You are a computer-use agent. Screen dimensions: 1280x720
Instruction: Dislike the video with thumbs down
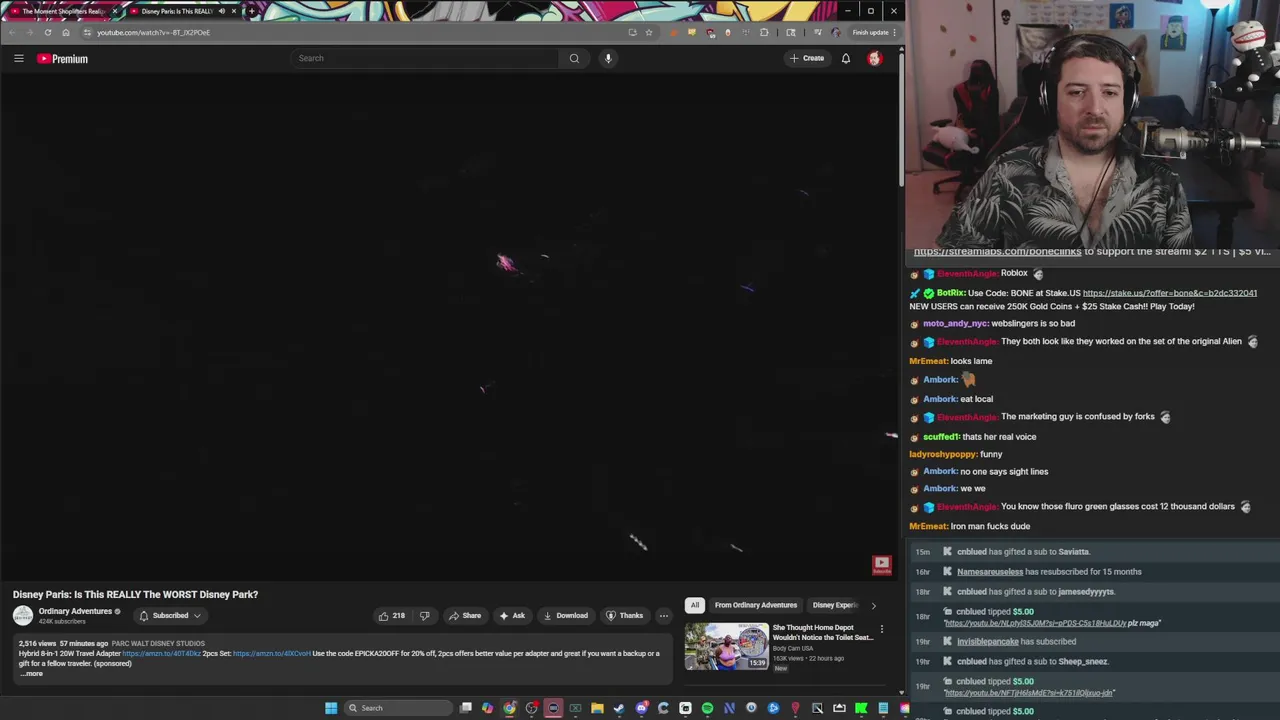click(x=425, y=616)
